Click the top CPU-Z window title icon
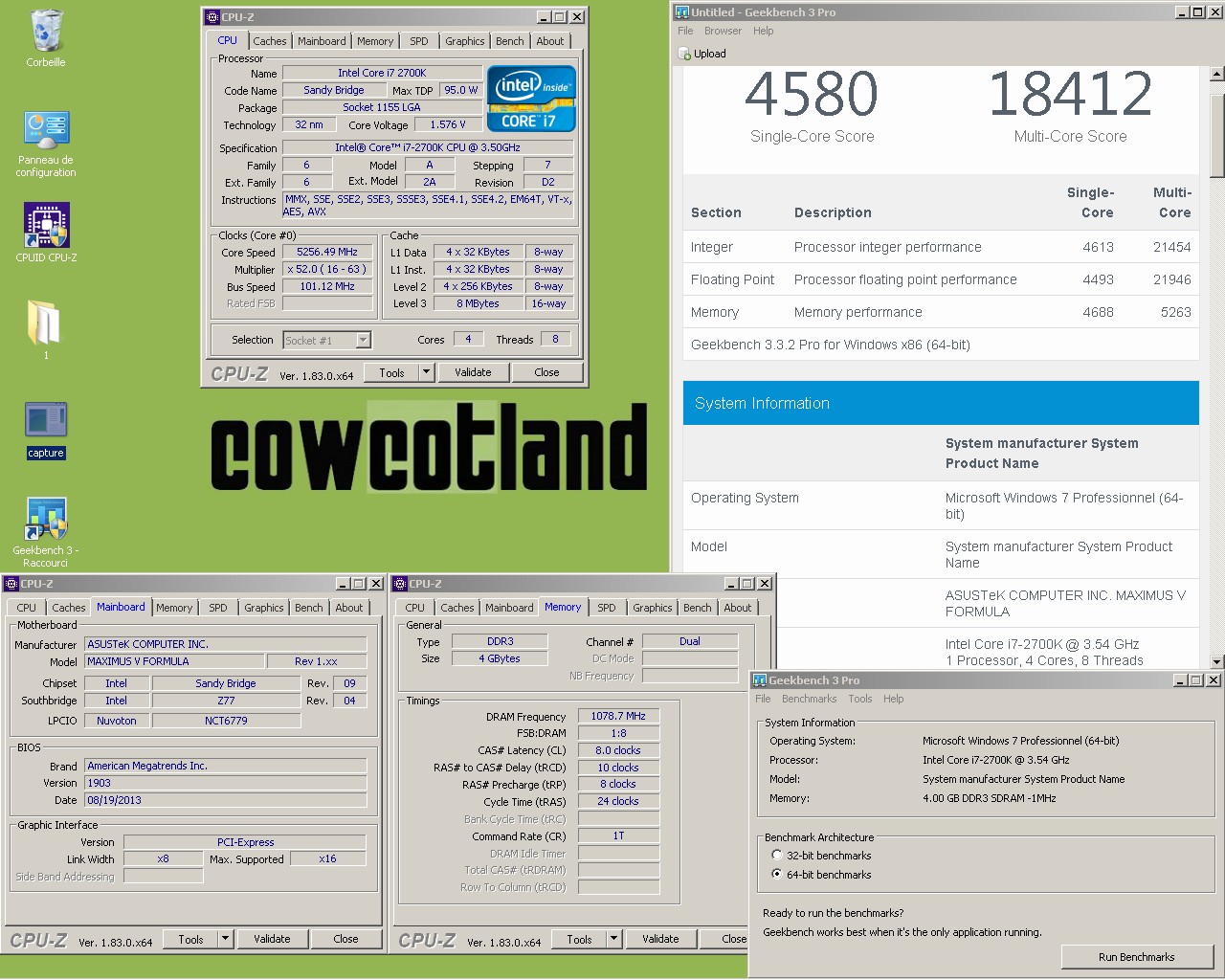 click(213, 16)
